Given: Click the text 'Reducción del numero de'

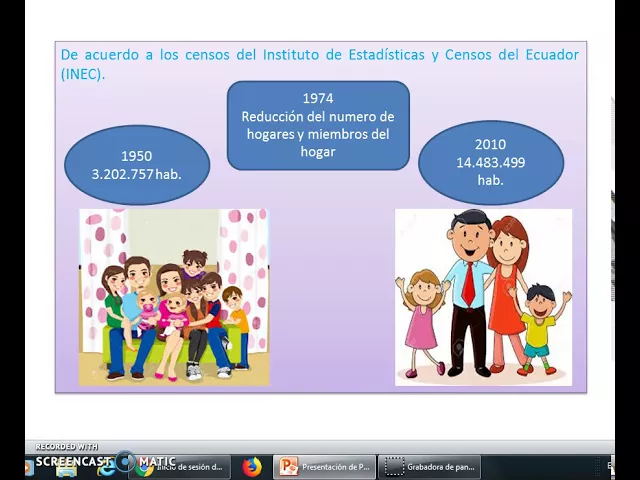Looking at the screenshot, I should 318,117.
